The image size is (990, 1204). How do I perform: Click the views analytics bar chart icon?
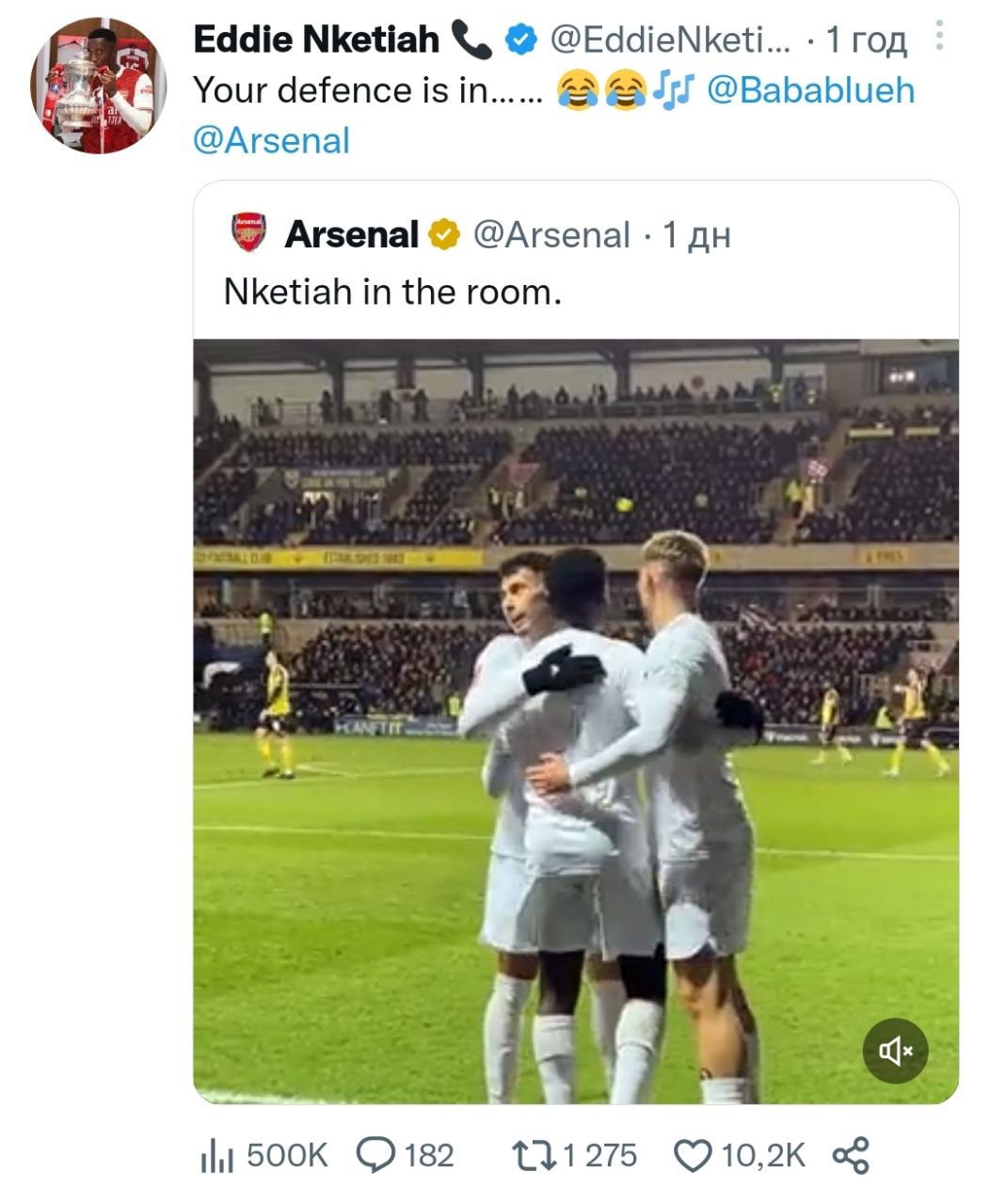click(x=216, y=1156)
